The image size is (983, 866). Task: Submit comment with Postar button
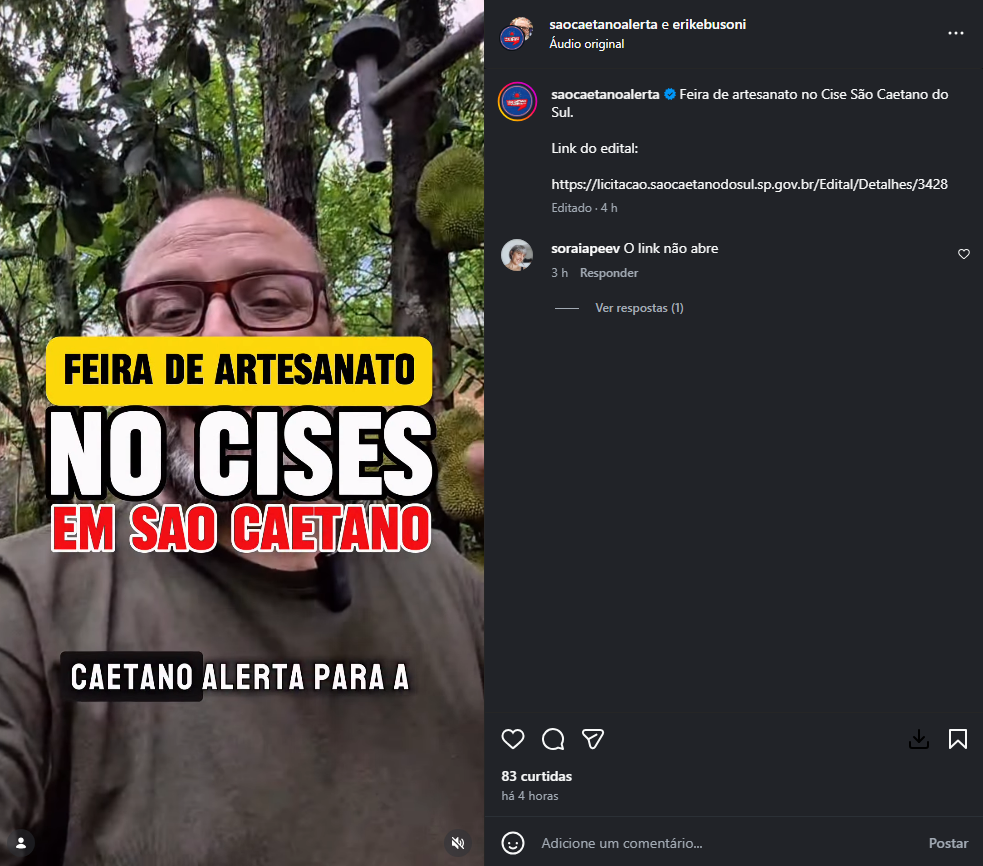tap(948, 843)
